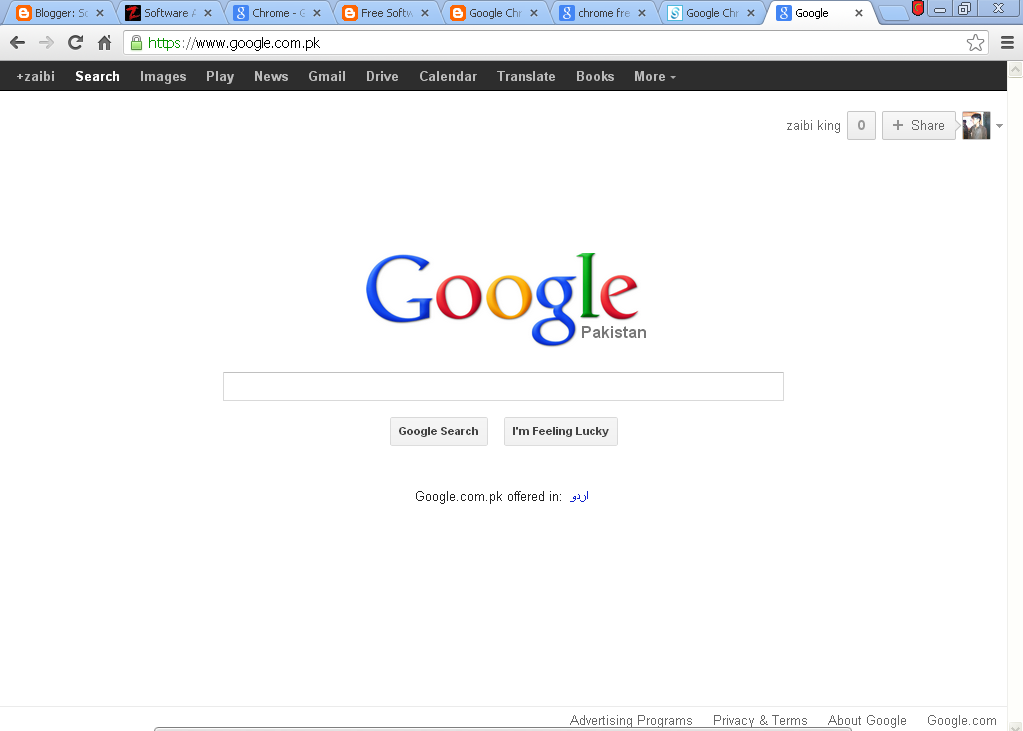Screen dimensions: 1023x731
Task: Go back to the previous page
Action: click(x=18, y=43)
